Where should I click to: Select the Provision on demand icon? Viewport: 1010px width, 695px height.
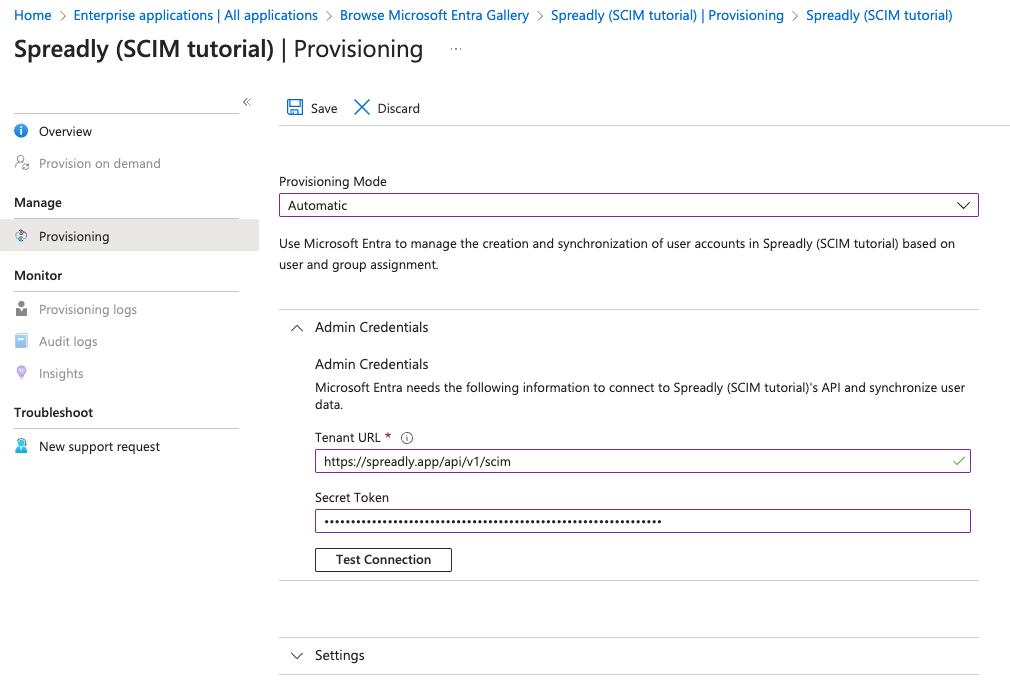point(21,163)
